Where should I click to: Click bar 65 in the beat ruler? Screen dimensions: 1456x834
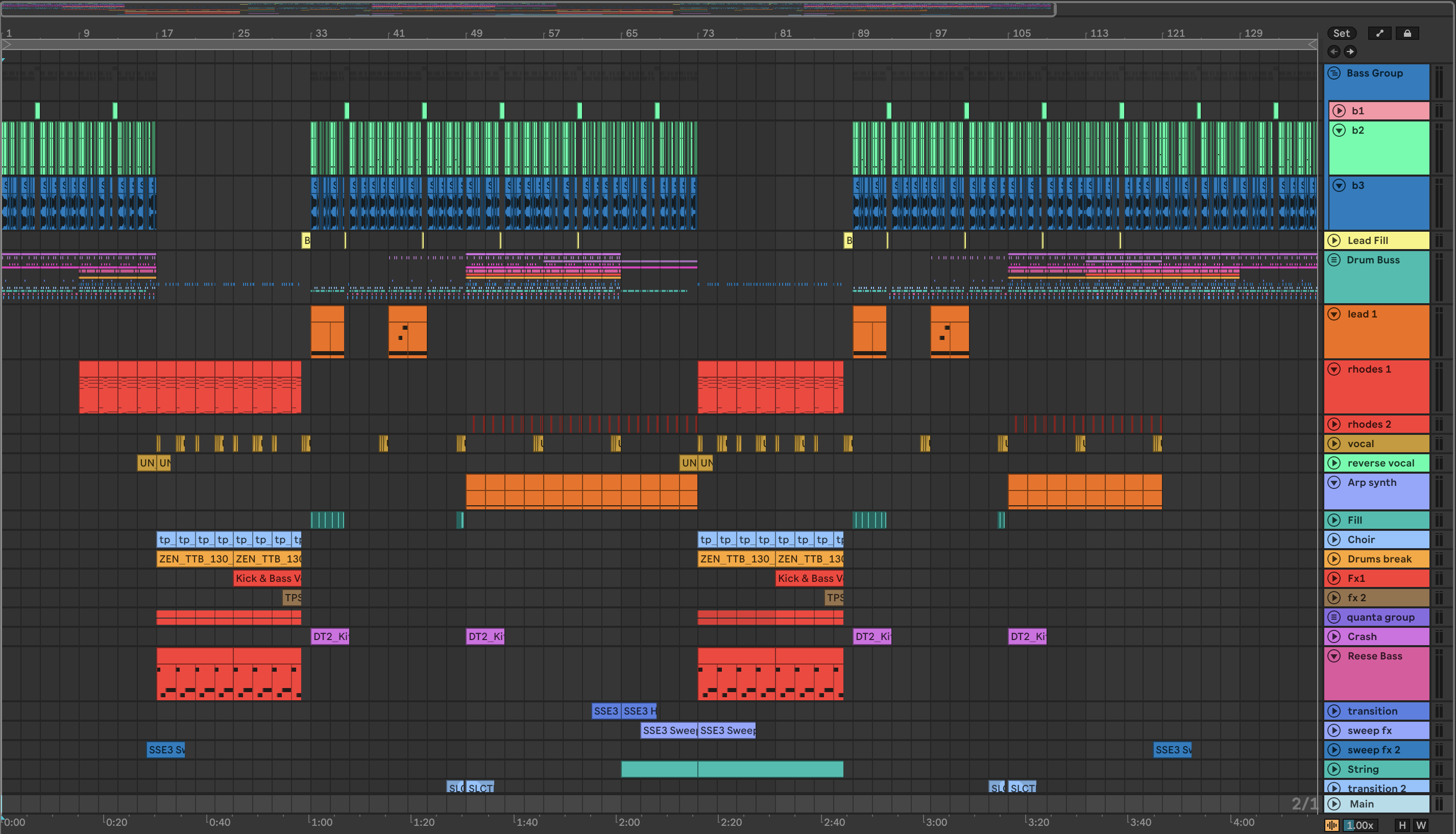[x=631, y=33]
